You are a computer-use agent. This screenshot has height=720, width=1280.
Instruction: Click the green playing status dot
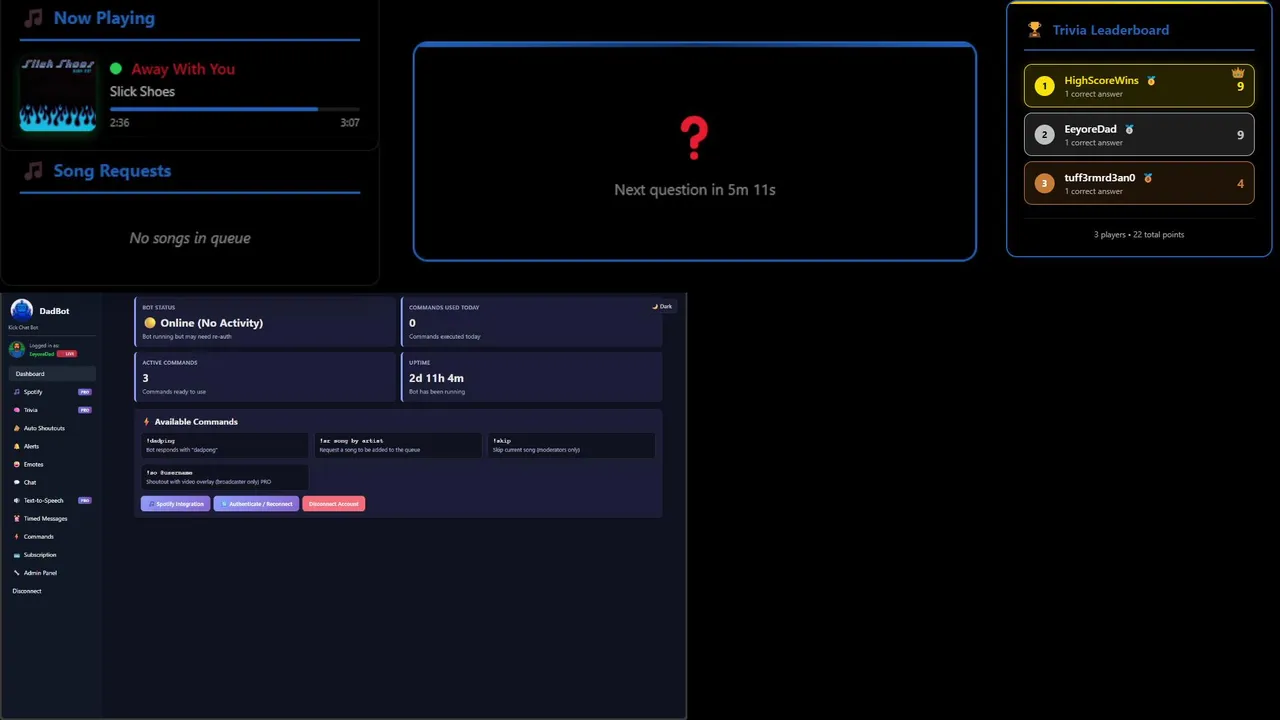pos(116,69)
